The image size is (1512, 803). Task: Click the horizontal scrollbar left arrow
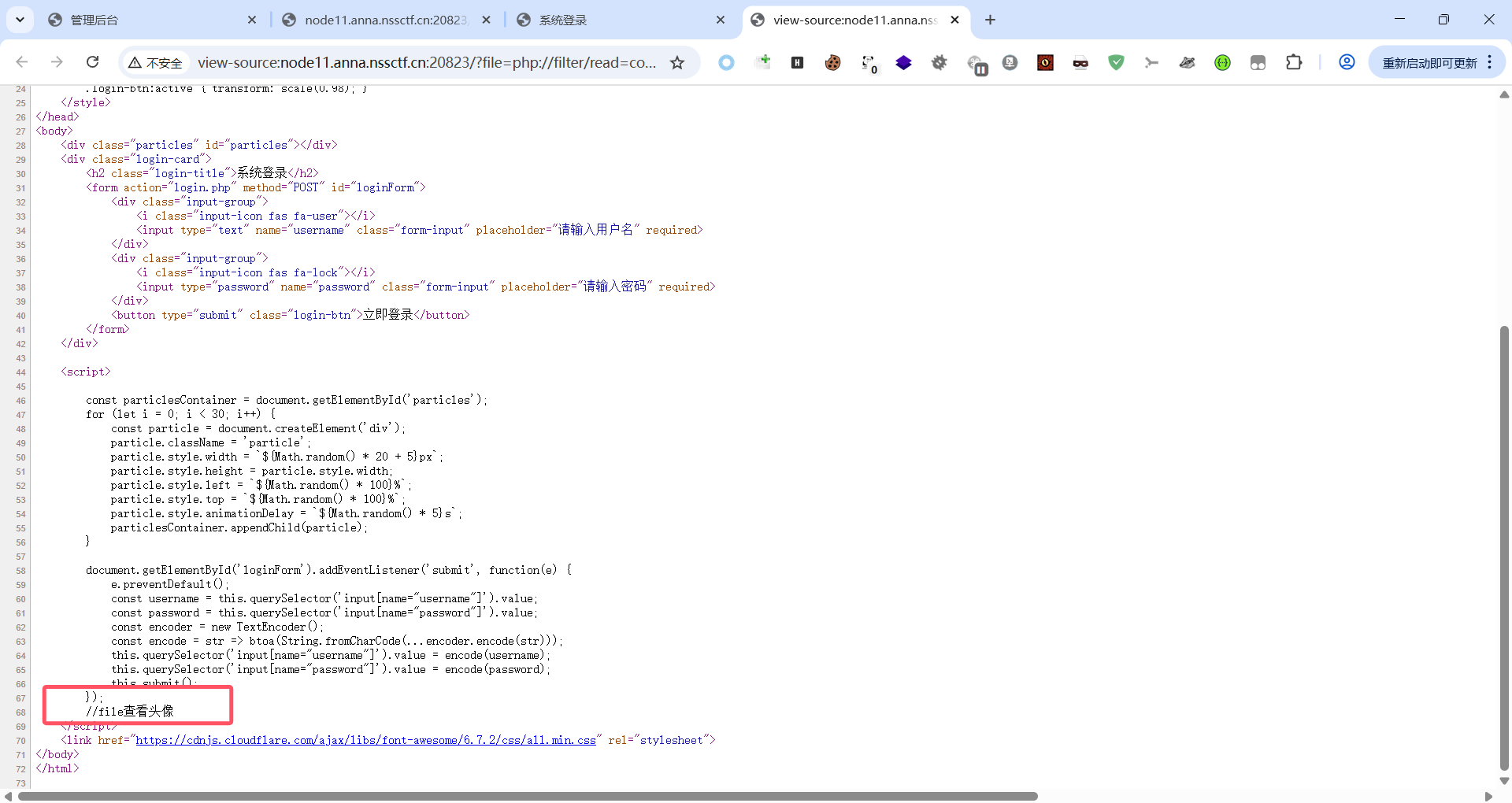point(8,796)
